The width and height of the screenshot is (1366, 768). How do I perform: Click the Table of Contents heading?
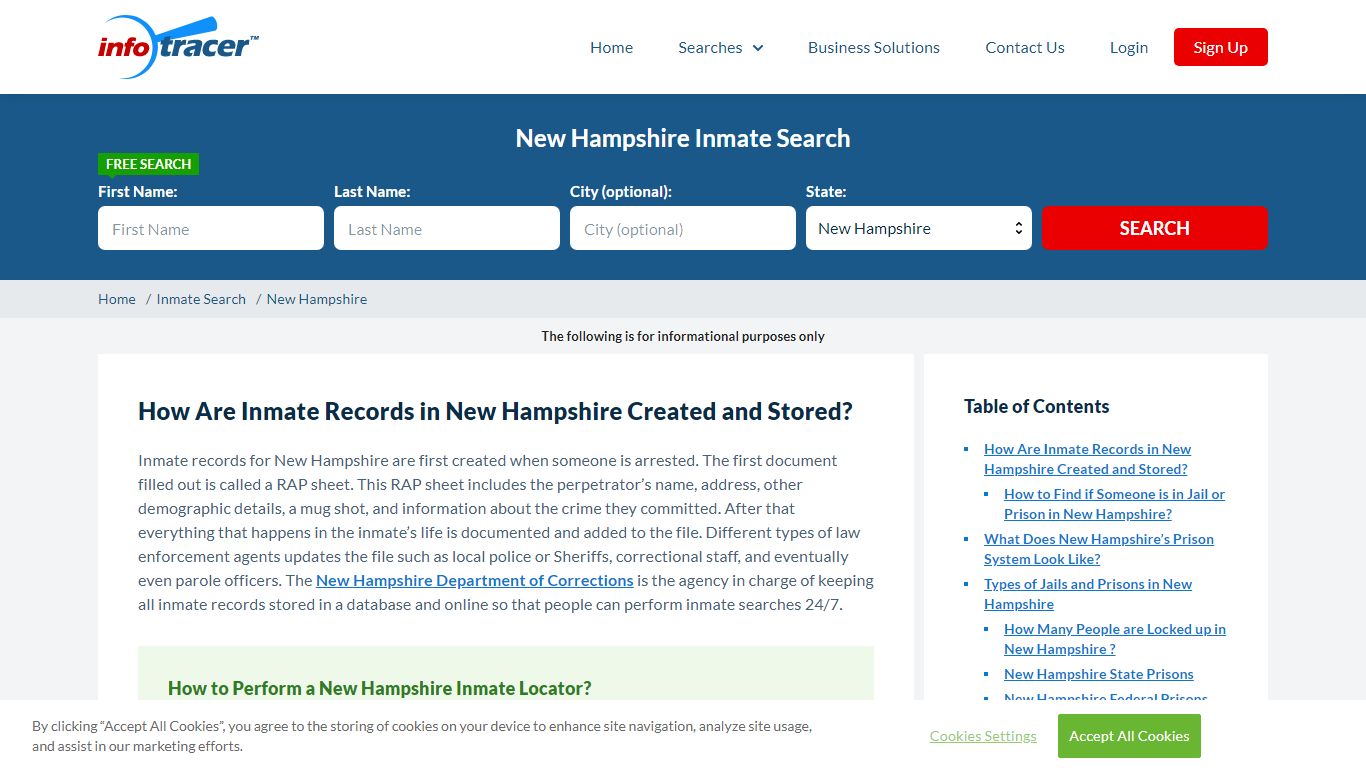click(x=1037, y=406)
